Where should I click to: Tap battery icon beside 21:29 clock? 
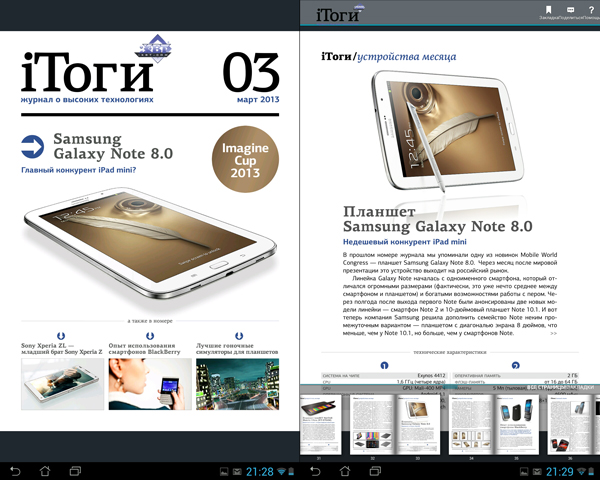click(591, 472)
